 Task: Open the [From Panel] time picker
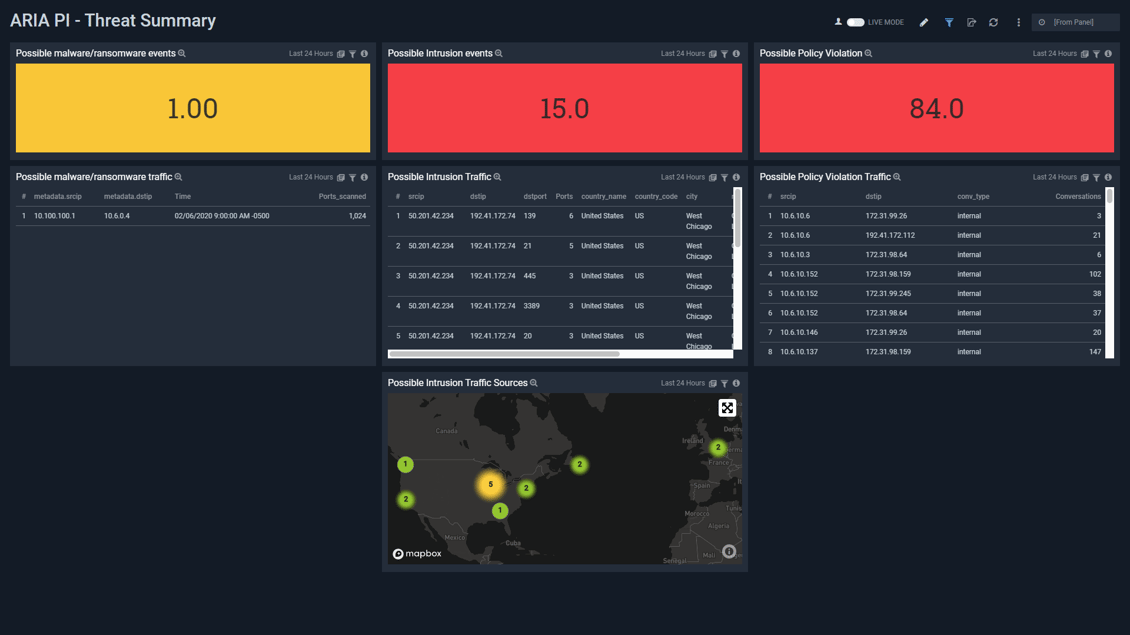pos(1075,21)
